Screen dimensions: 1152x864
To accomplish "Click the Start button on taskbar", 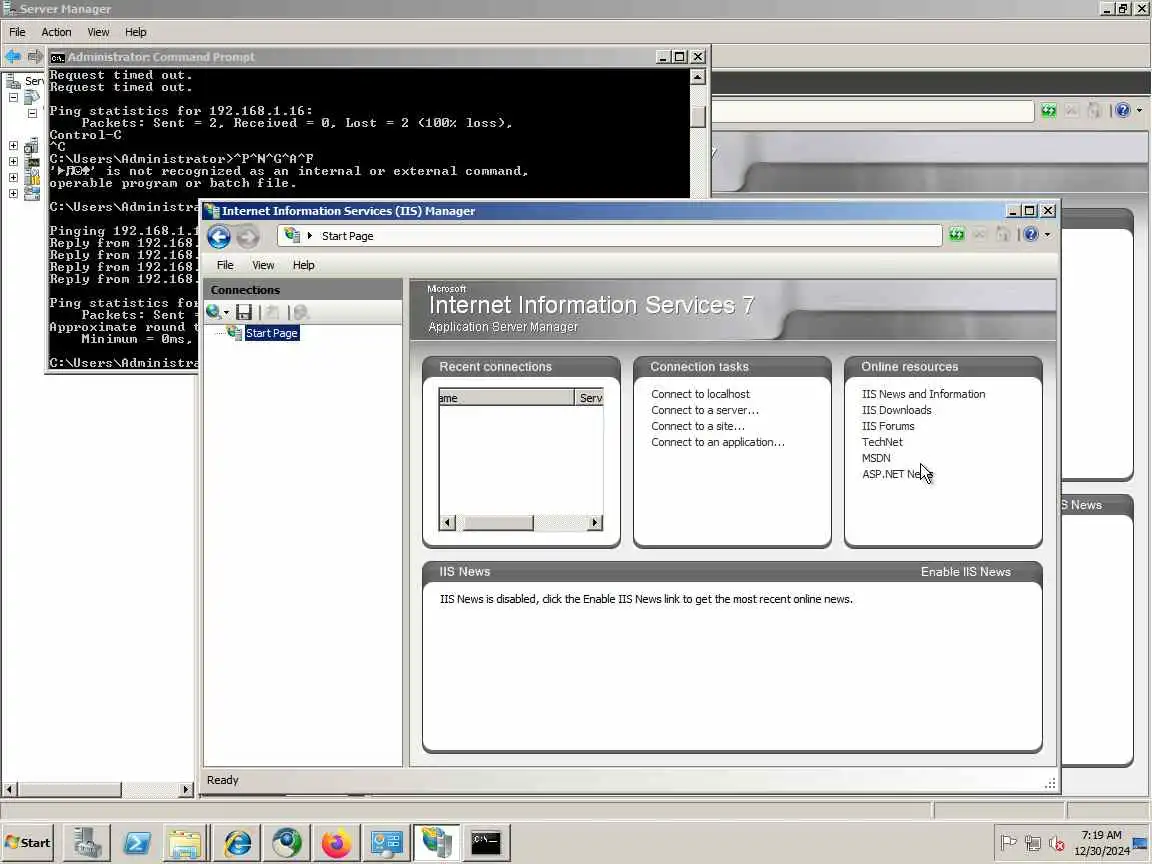I will point(28,843).
